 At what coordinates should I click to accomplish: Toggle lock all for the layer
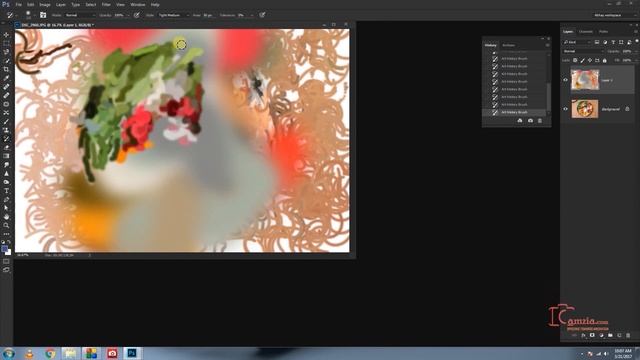coord(604,60)
